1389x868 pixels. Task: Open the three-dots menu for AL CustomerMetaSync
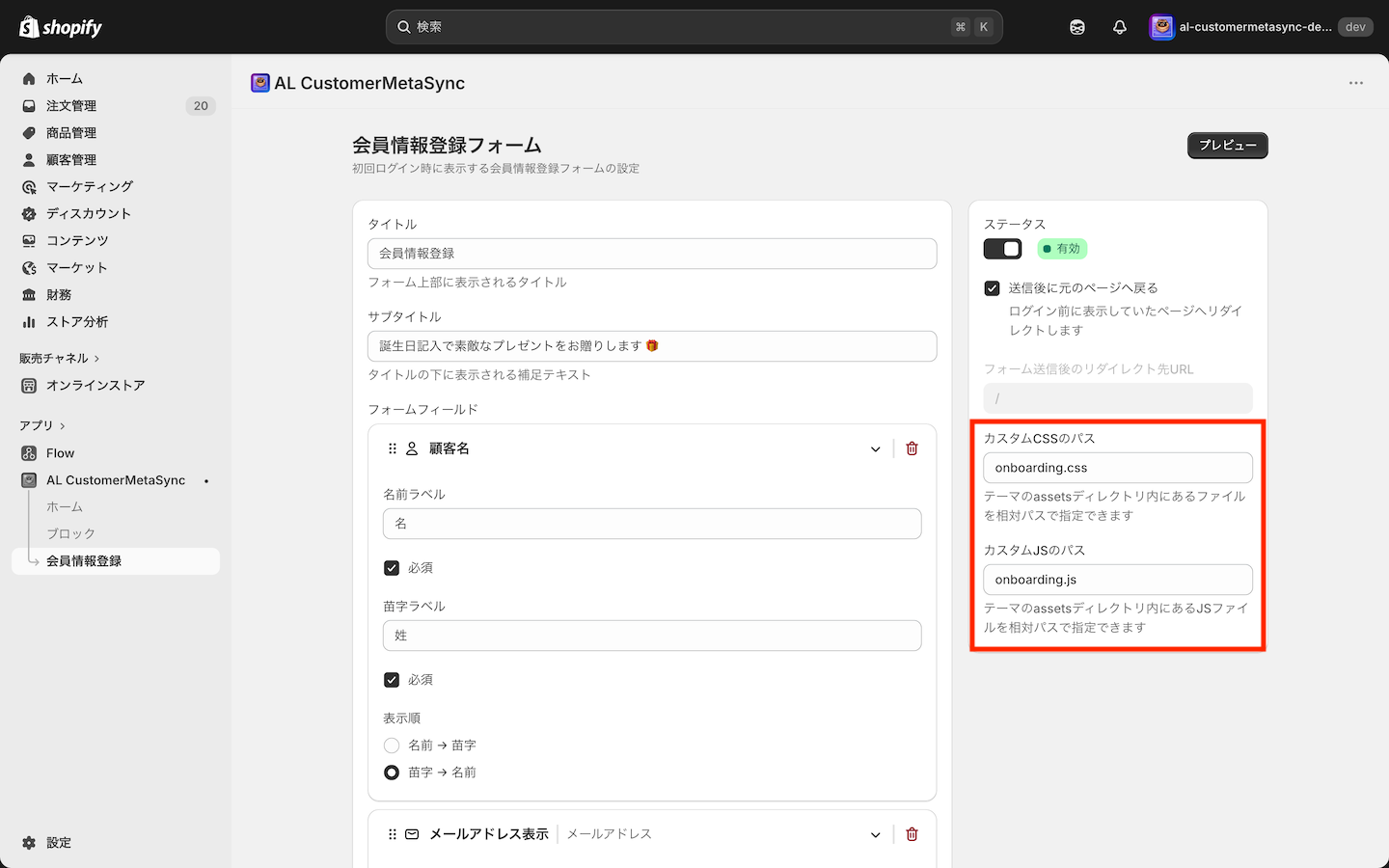[1356, 83]
